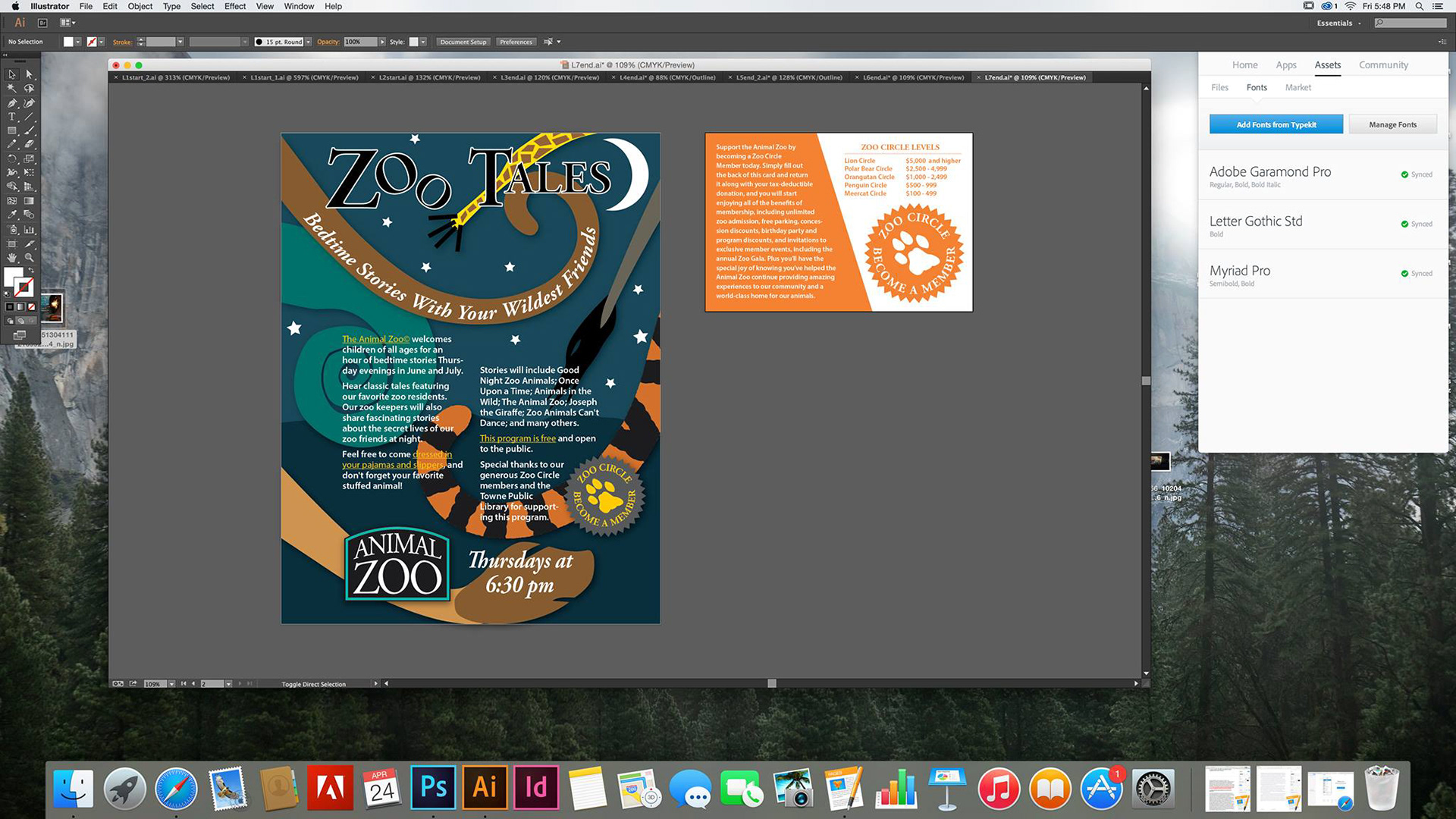The height and width of the screenshot is (819, 1456).
Task: Select the Eyedropper tool
Action: pos(11,215)
